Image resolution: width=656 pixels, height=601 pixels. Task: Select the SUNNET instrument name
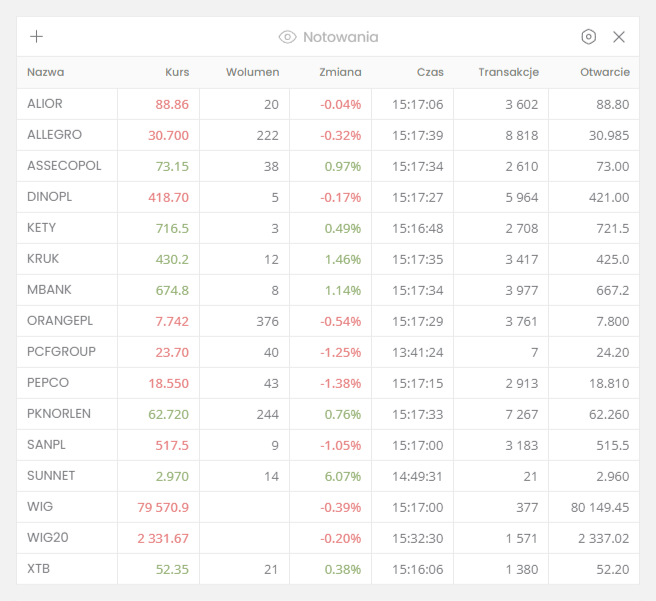click(x=51, y=476)
